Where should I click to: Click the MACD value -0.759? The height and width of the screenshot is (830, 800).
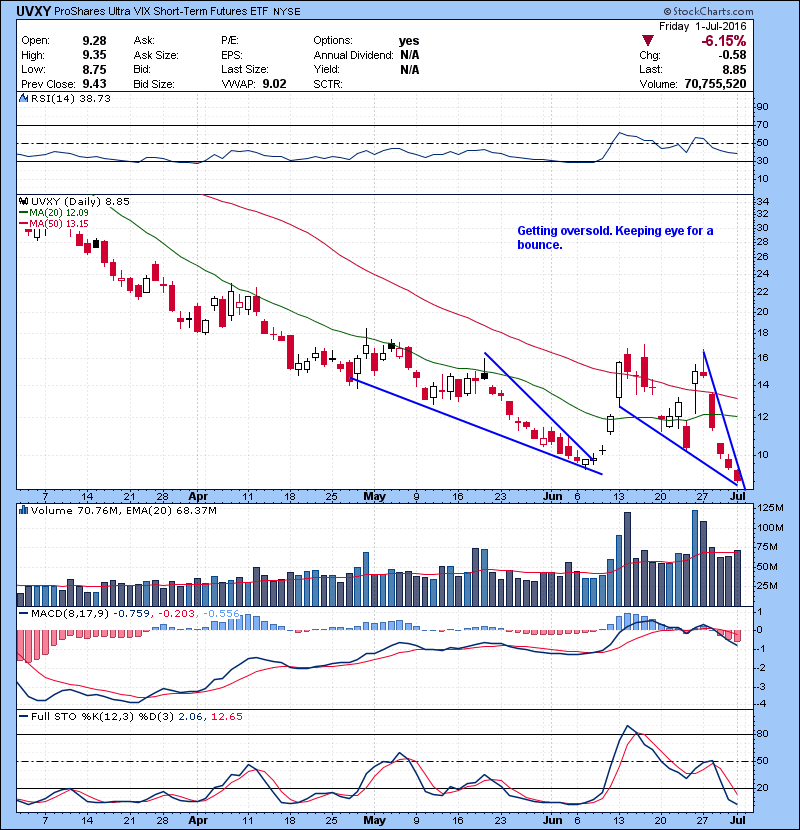(x=131, y=614)
